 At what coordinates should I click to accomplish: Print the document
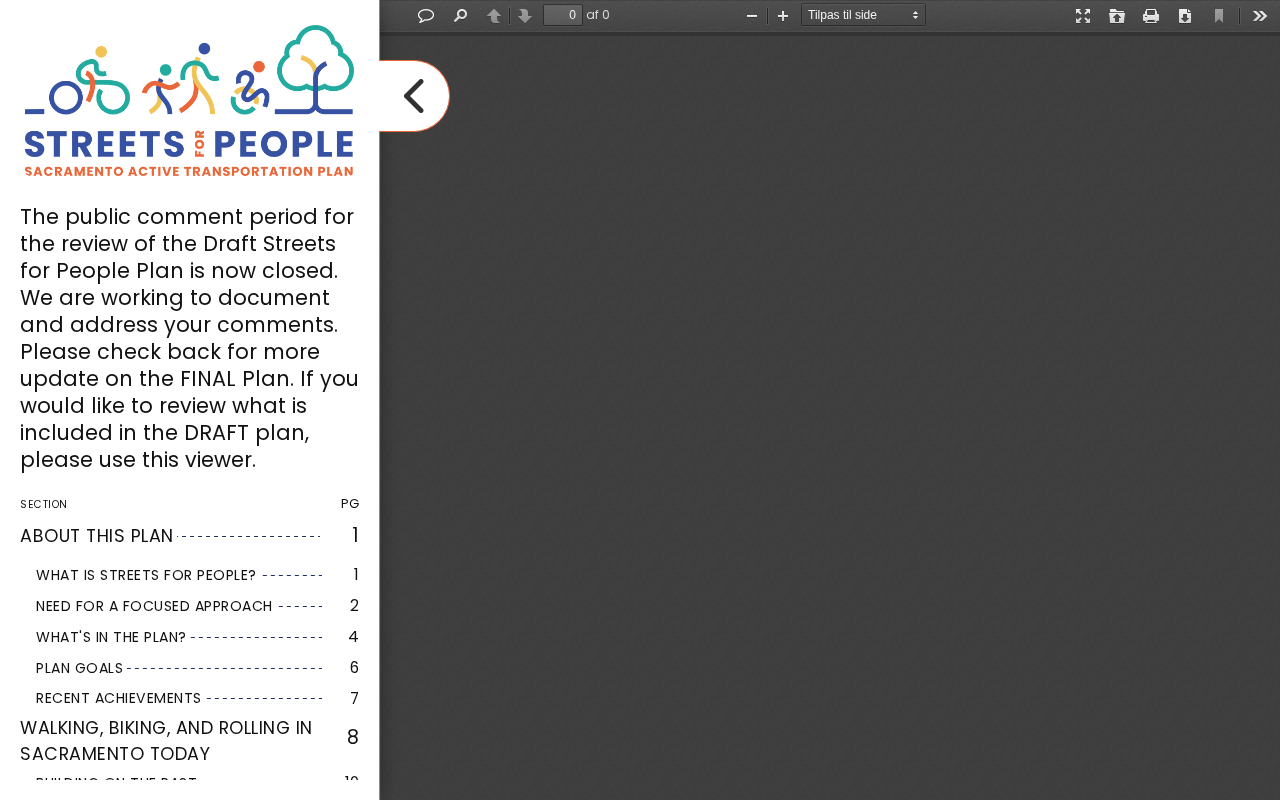[1151, 15]
